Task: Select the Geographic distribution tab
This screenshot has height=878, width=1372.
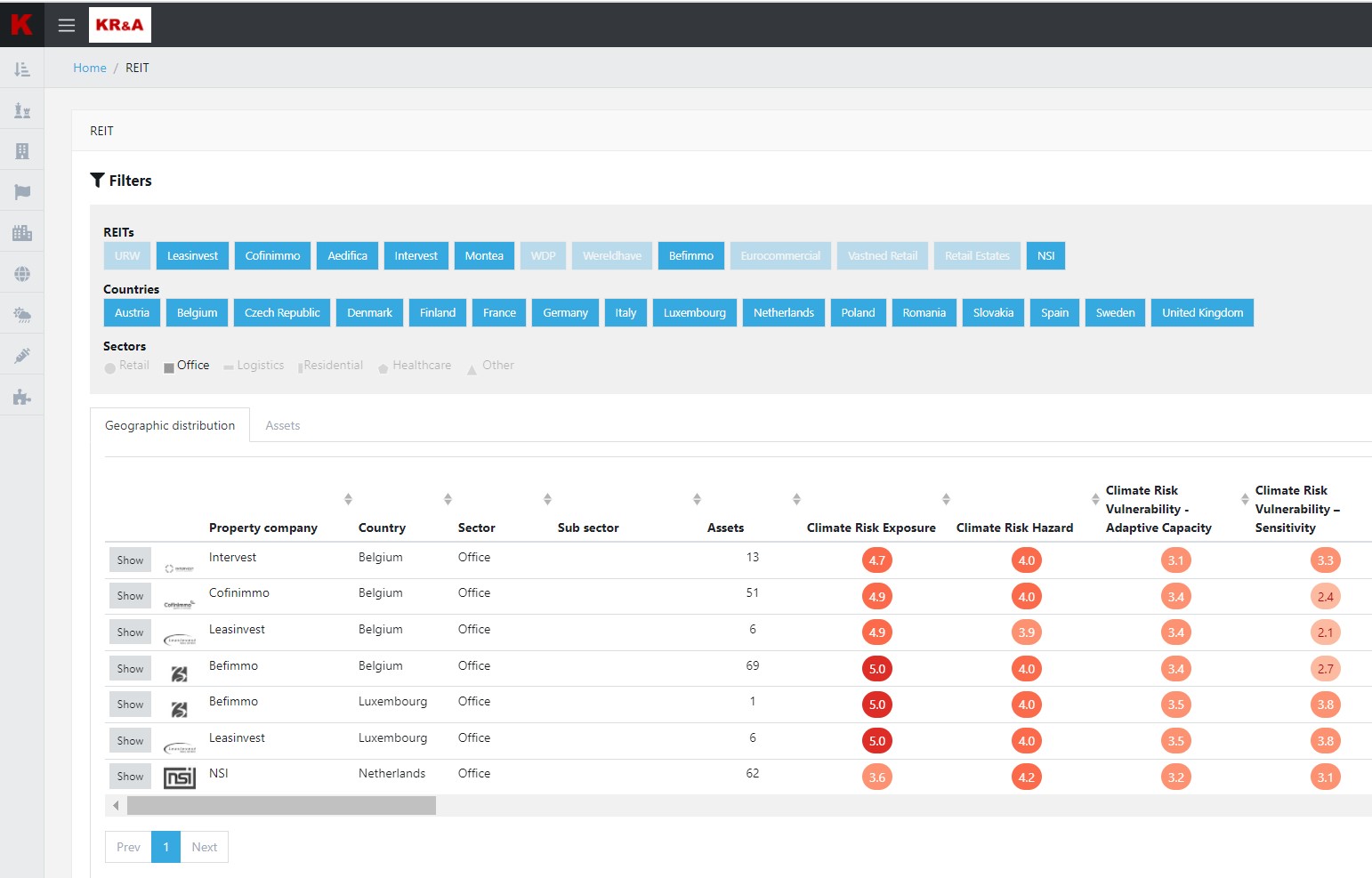Action: point(170,425)
